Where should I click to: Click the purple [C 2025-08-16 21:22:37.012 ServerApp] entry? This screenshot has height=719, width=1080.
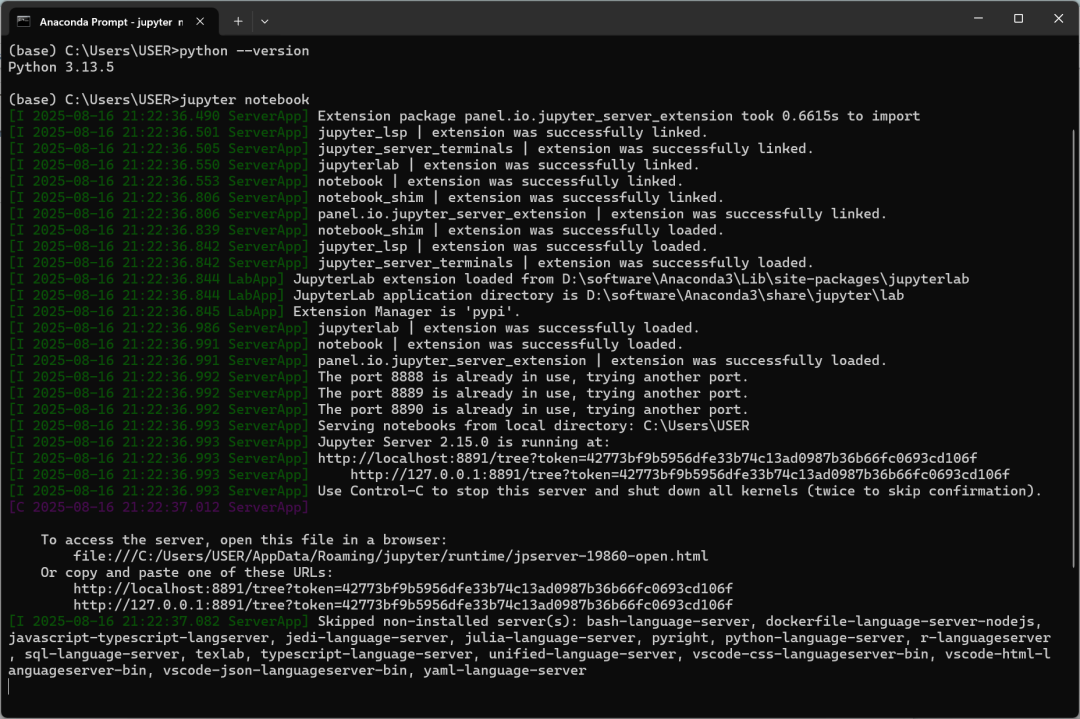[x=158, y=508]
